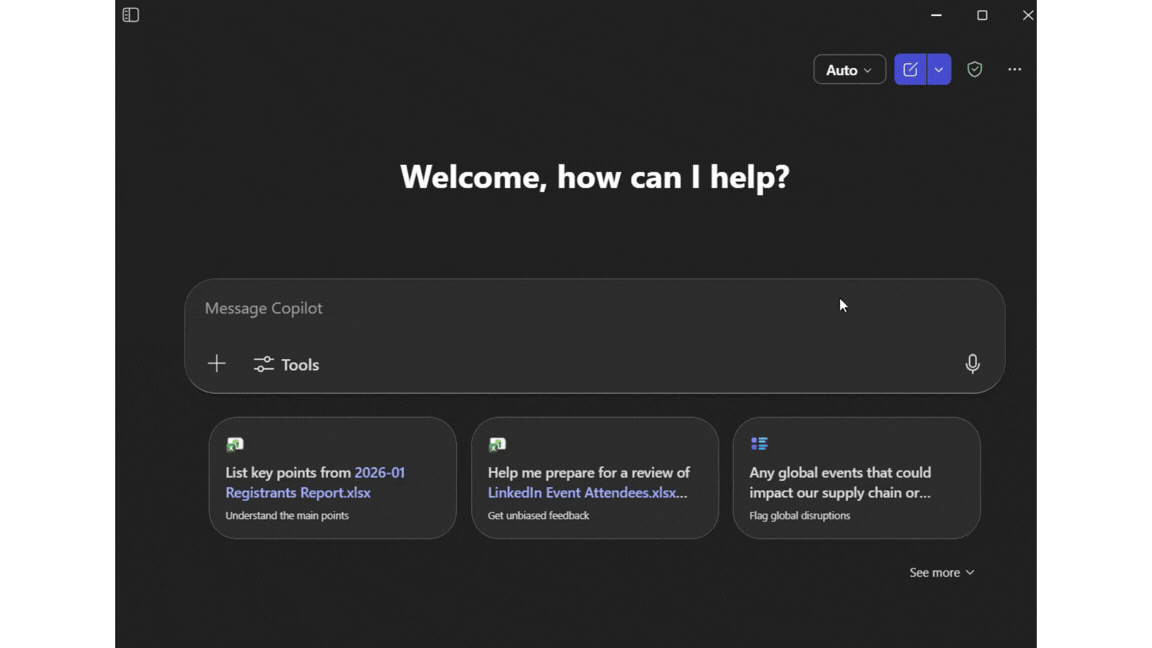Open the shield protection icon
This screenshot has height=648, width=1152.
[975, 70]
